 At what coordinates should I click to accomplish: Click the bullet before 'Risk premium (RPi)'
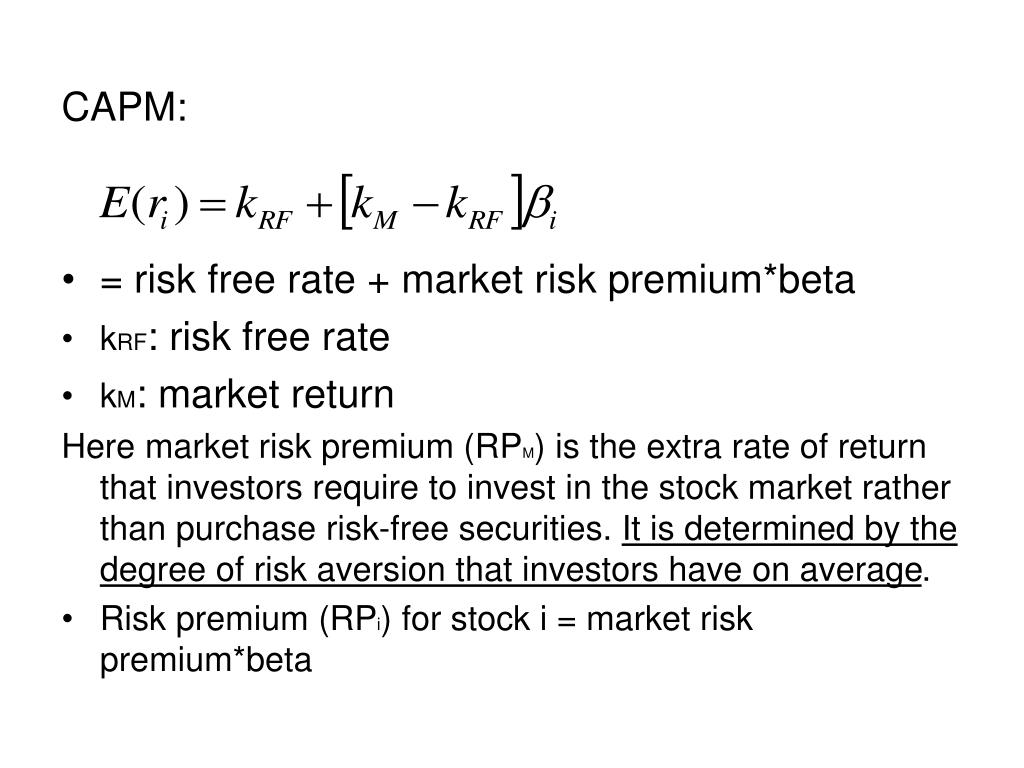click(x=68, y=619)
